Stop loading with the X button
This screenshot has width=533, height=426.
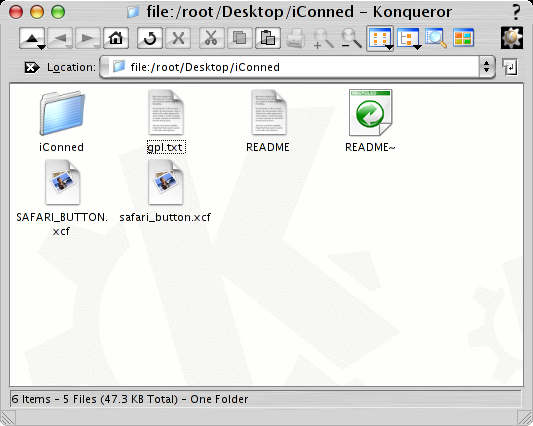click(x=178, y=38)
